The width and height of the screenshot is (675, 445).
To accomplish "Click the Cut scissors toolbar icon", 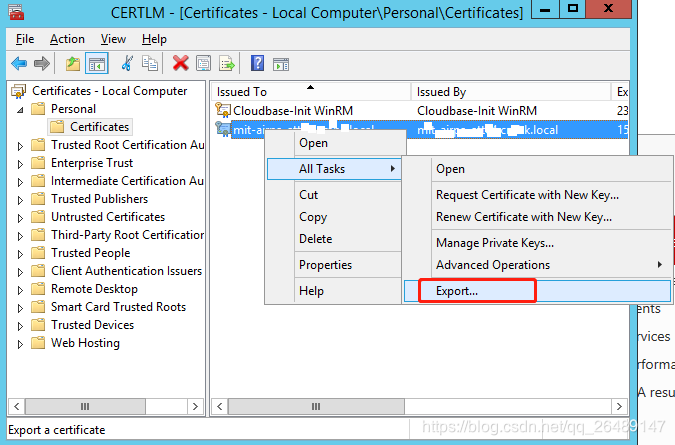I will coord(127,64).
